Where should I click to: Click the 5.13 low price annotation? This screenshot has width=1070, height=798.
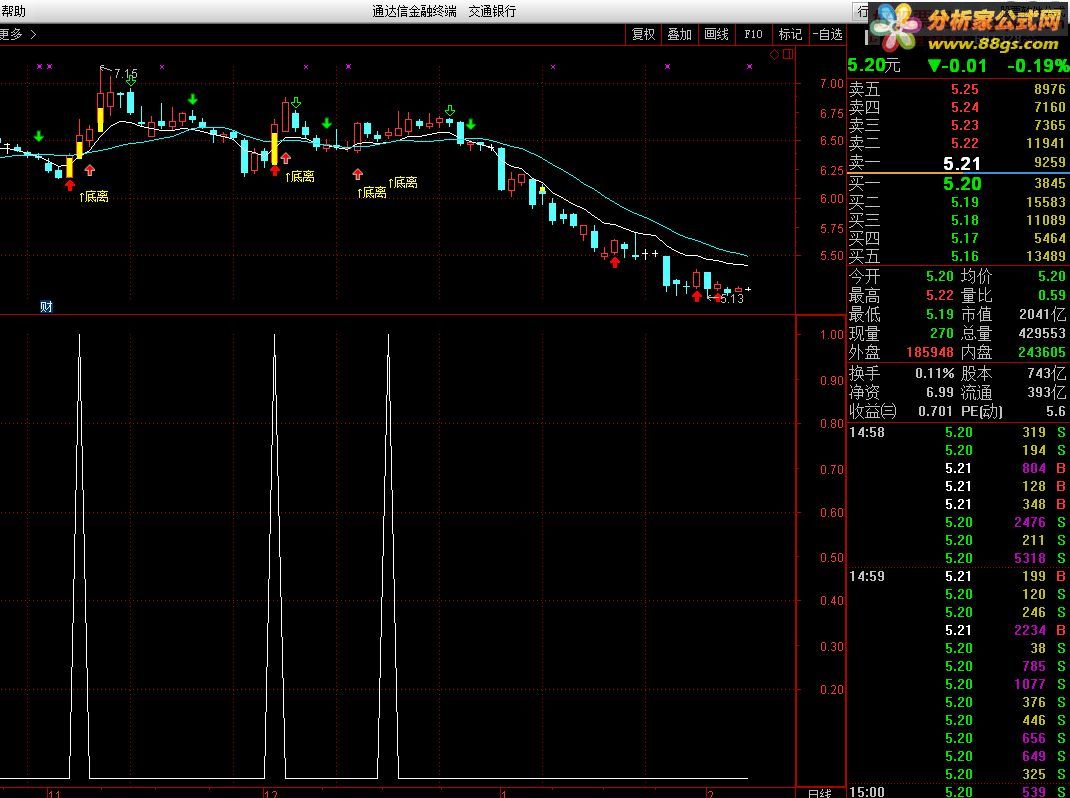click(x=732, y=298)
